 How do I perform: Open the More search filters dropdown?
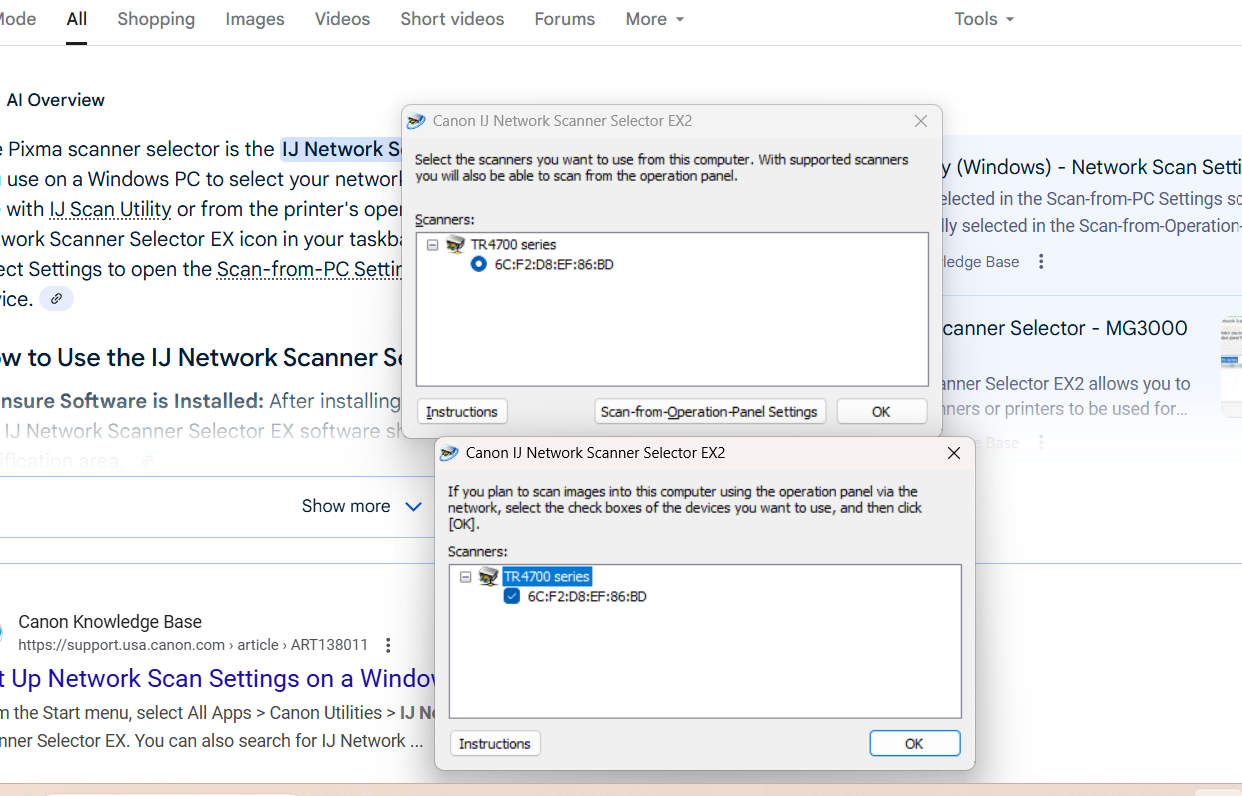(654, 19)
